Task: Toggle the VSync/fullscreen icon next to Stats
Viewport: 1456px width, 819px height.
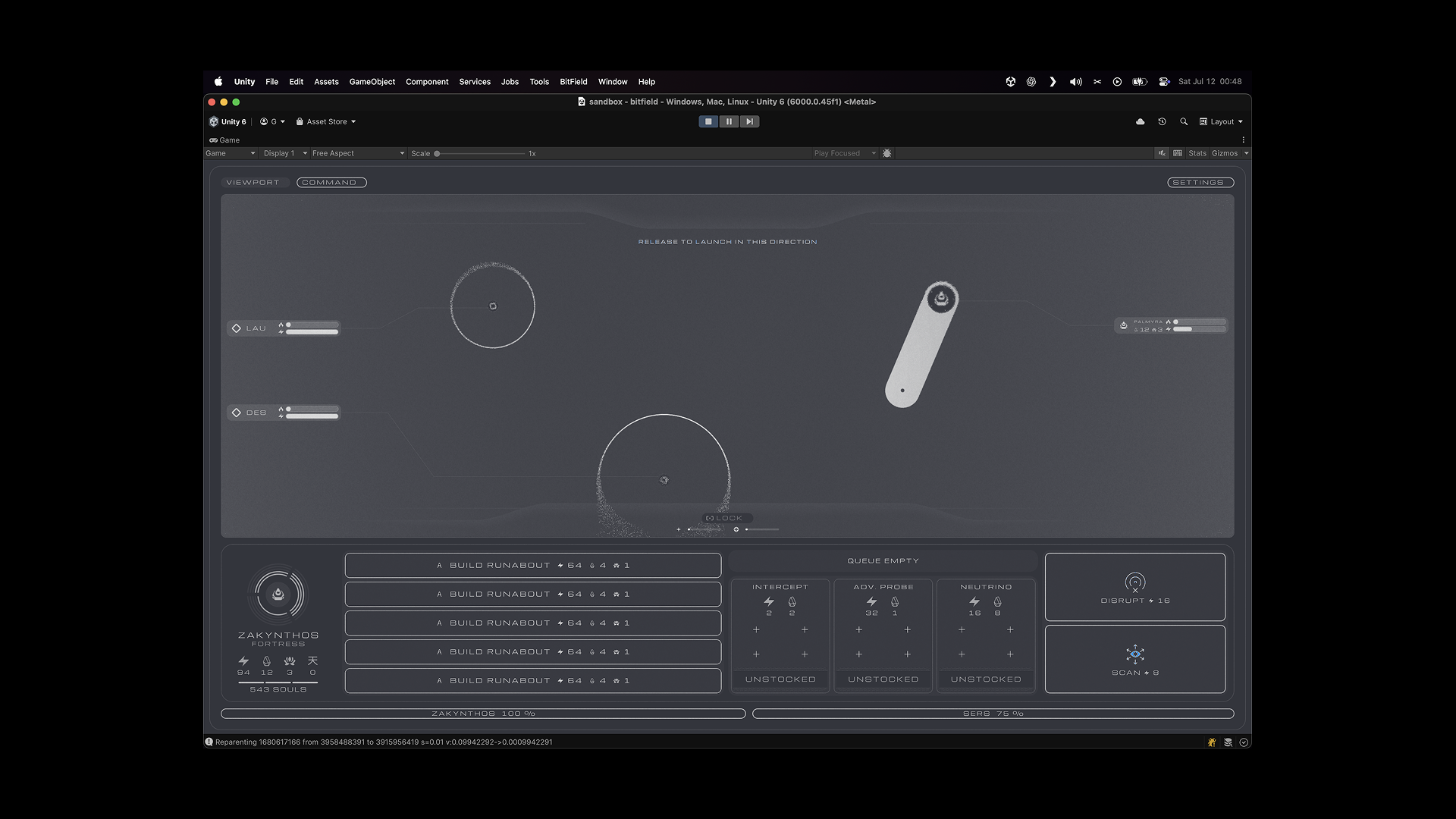Action: [1178, 153]
